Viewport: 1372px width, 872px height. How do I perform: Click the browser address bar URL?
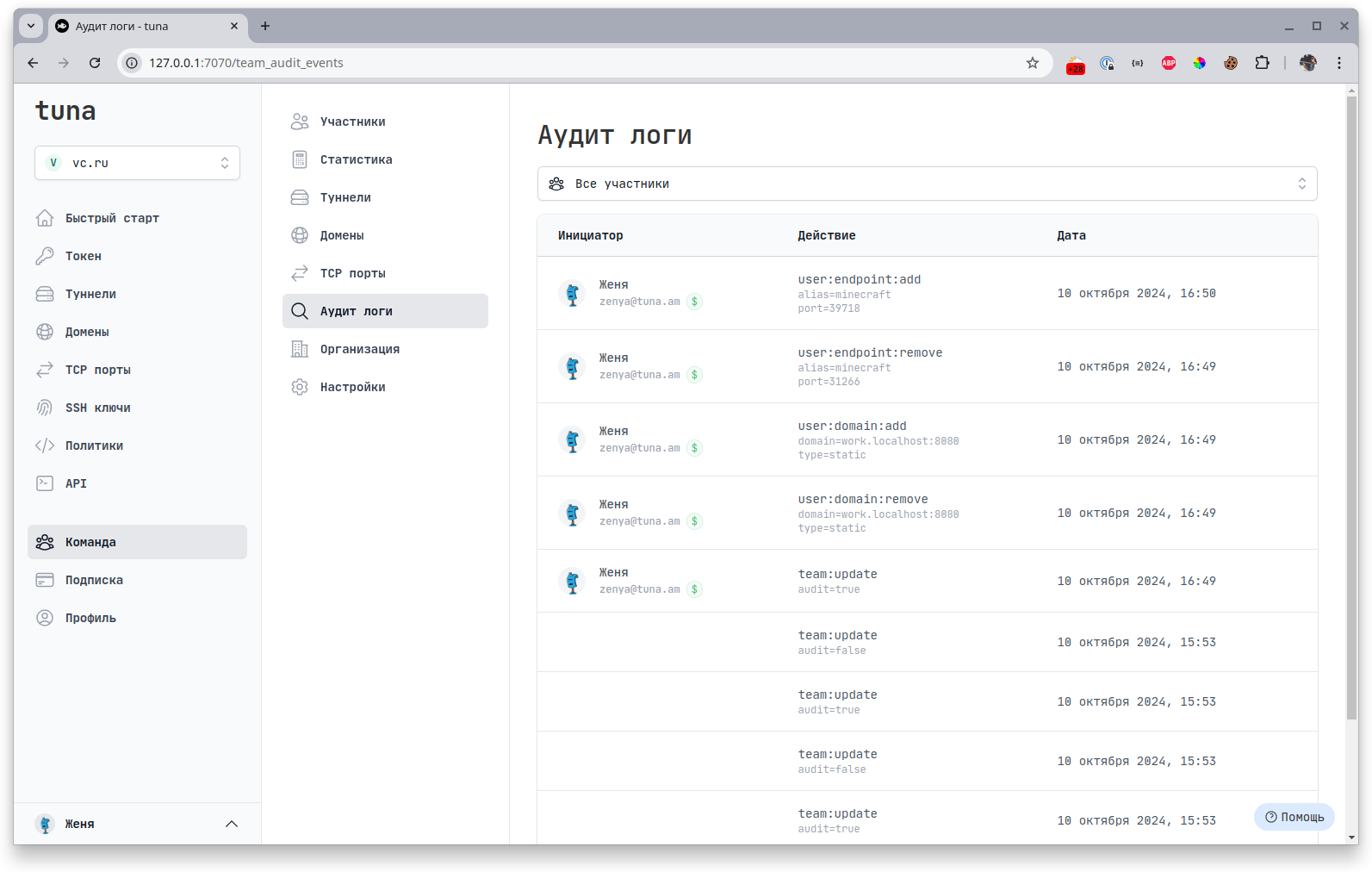[x=246, y=63]
